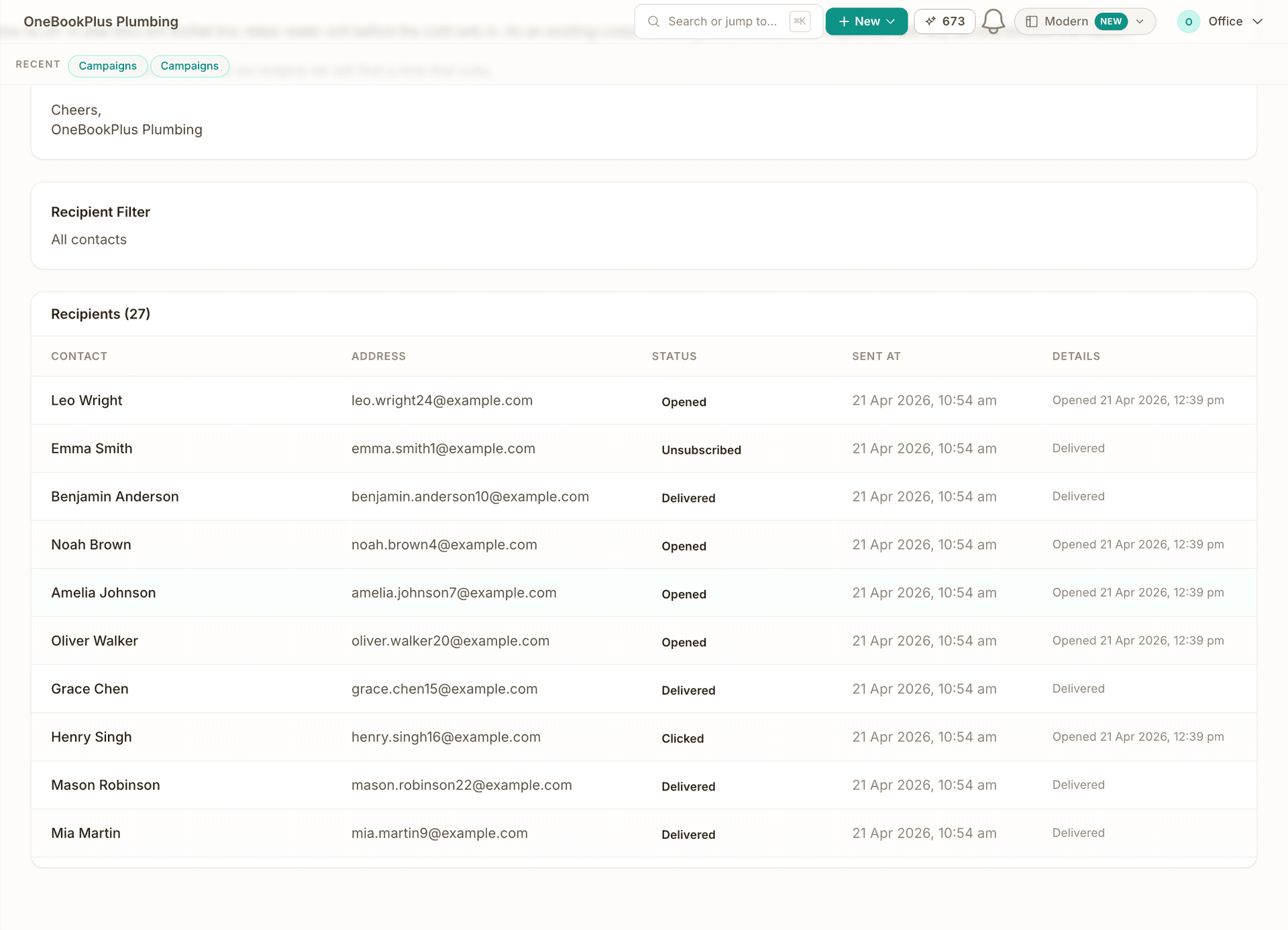
Task: Click sent time in Mason Robinson row
Action: click(x=924, y=785)
